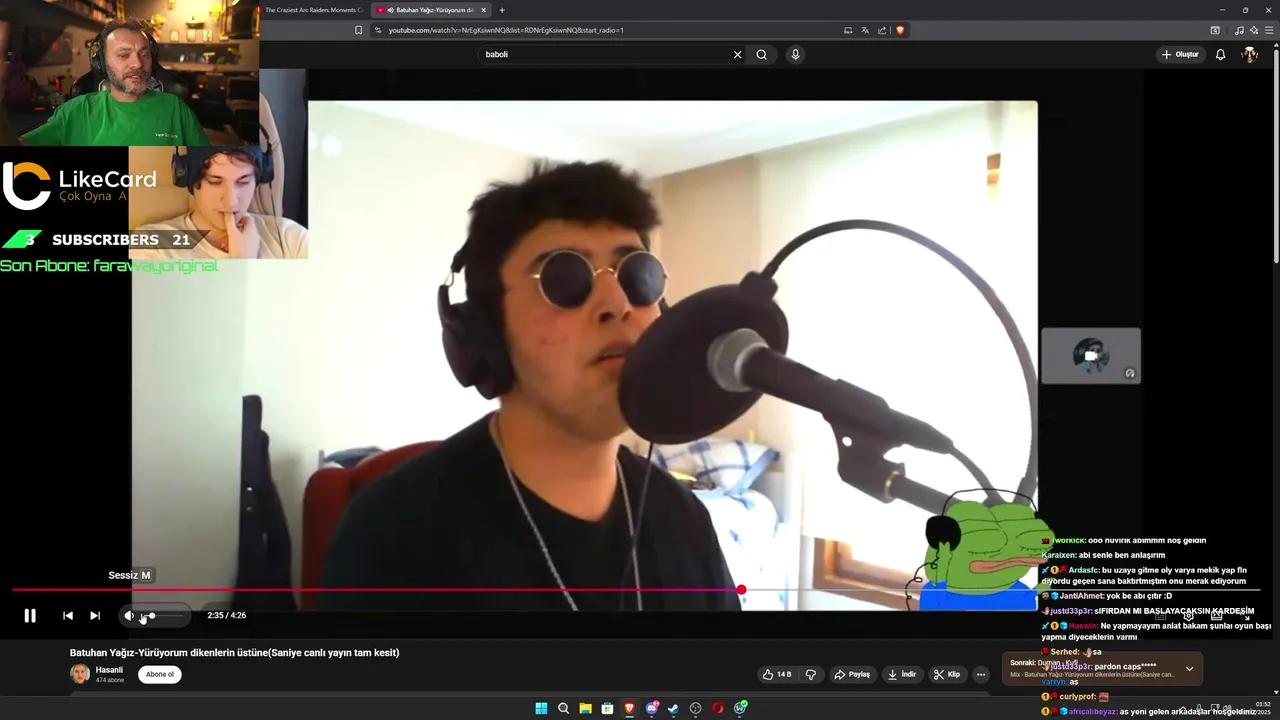Image resolution: width=1280 pixels, height=720 pixels.
Task: Subscribe with the Abone ol button
Action: pyautogui.click(x=160, y=674)
